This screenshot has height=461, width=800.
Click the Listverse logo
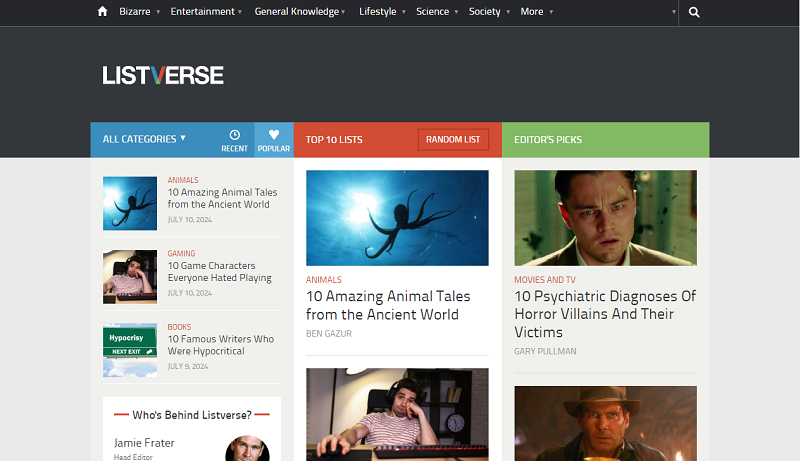[163, 75]
